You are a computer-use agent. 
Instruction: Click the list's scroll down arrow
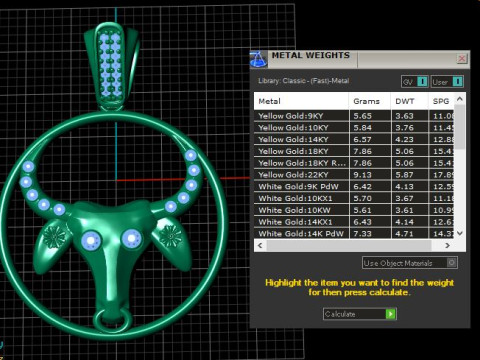click(x=460, y=233)
